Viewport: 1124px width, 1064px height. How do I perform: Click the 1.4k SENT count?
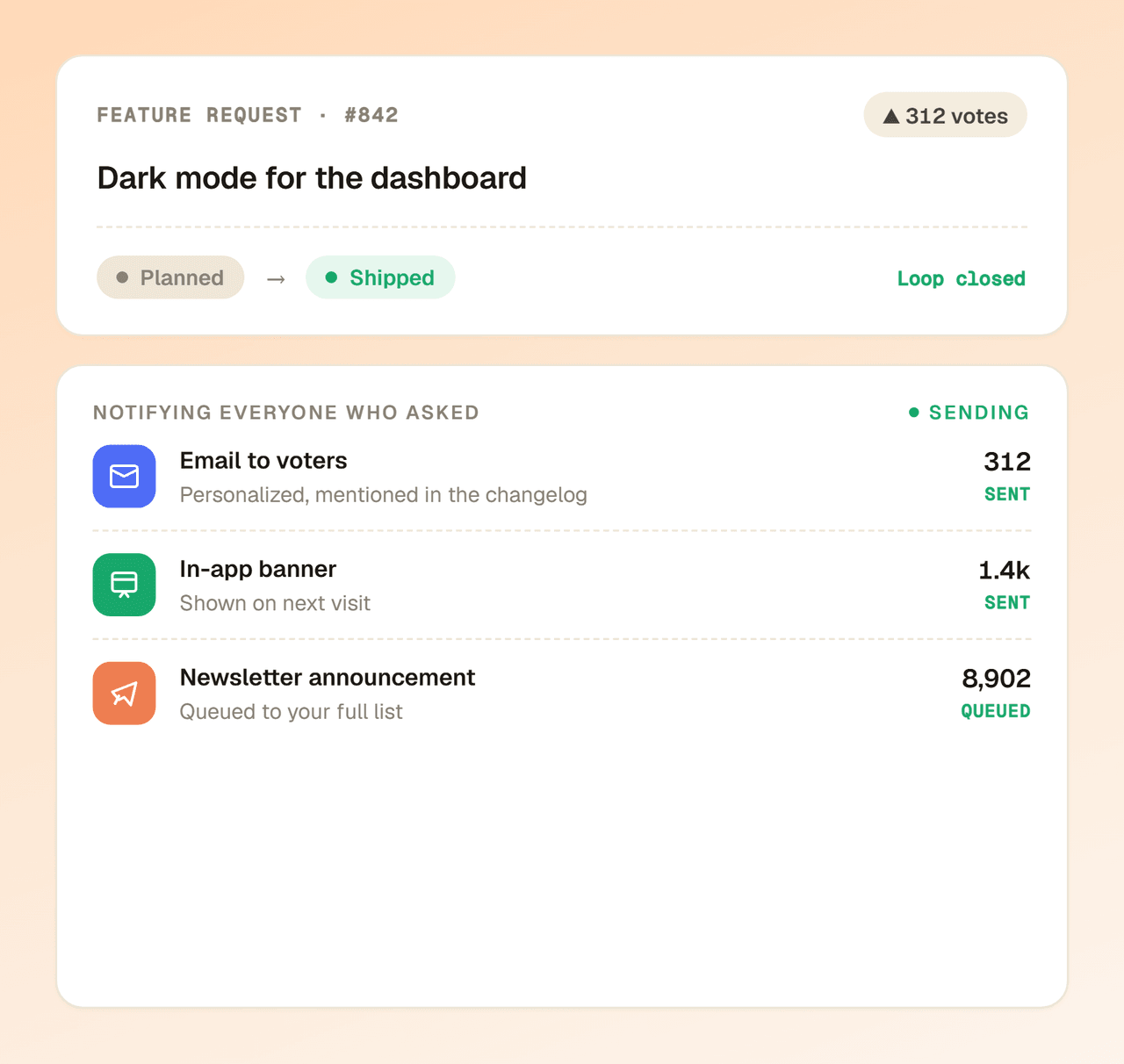point(1004,585)
